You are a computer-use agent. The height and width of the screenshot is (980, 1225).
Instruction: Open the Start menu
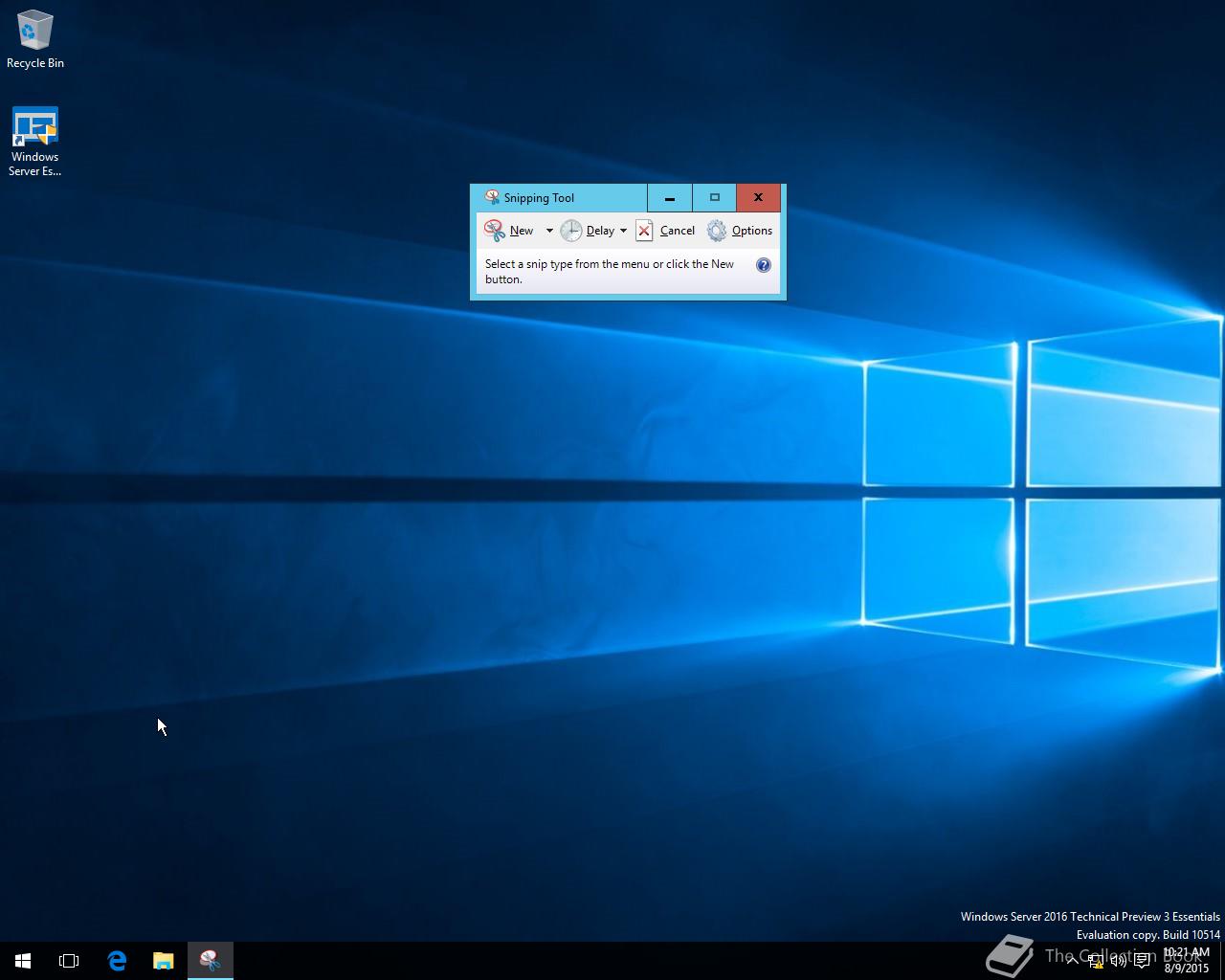[23, 961]
